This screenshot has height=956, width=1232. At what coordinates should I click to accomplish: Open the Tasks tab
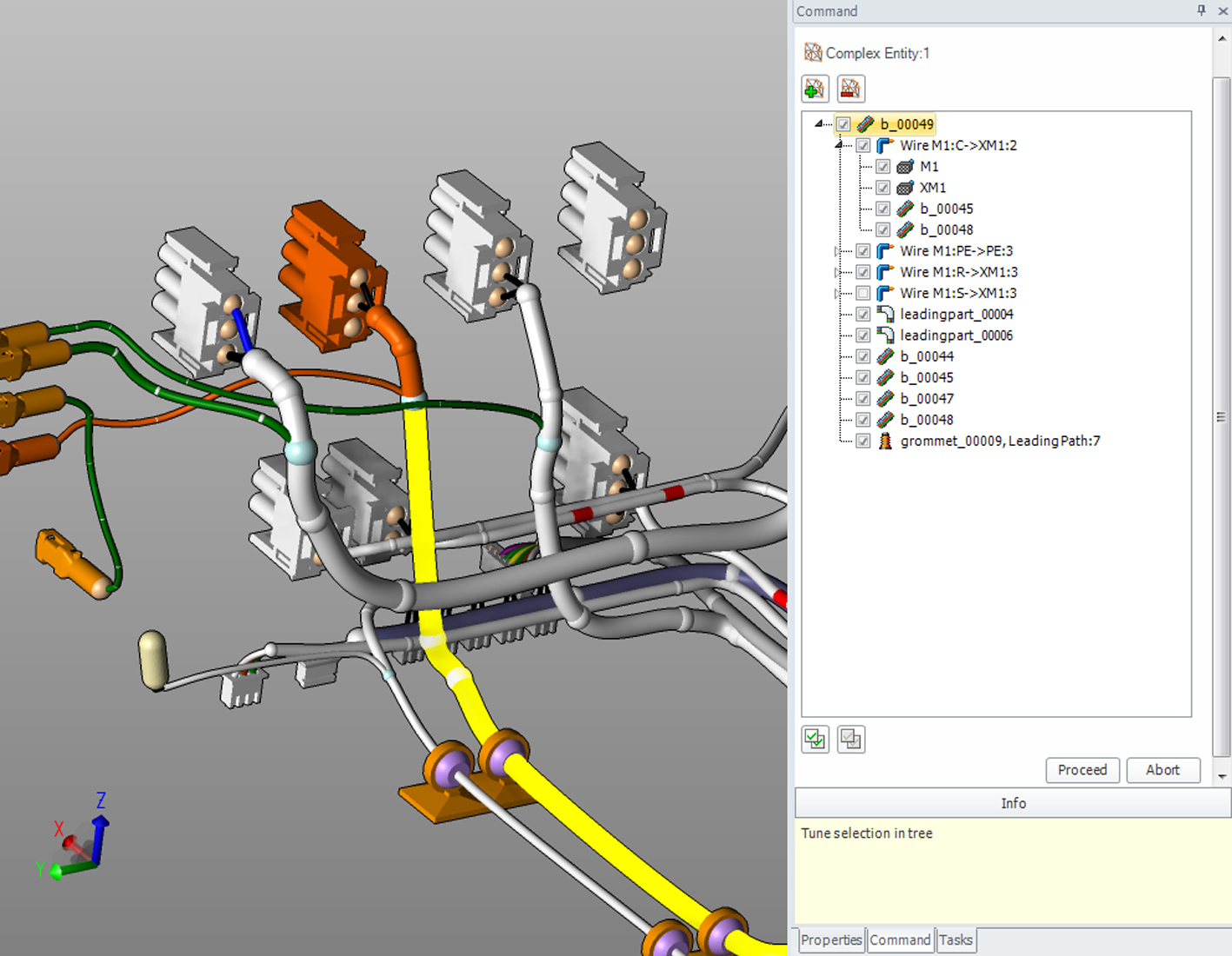956,940
